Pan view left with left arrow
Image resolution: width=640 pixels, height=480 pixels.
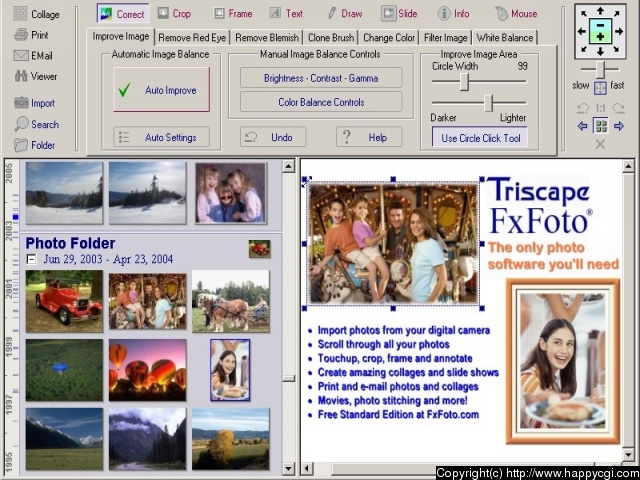click(x=582, y=31)
